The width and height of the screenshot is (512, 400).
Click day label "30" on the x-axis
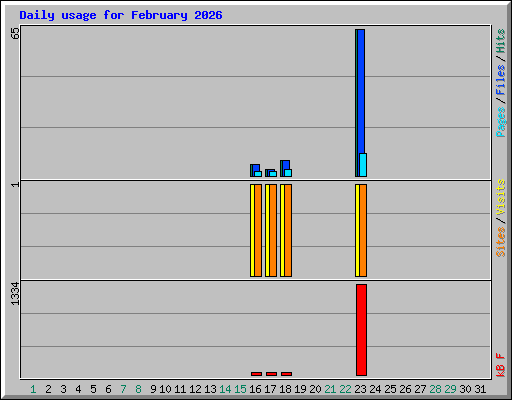coord(465,389)
